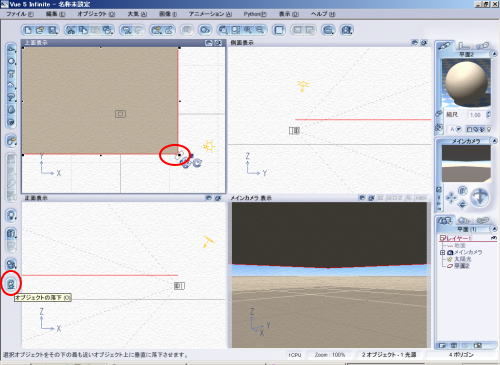Toggle the Layer 1 checkbox in layer list
The height and width of the screenshot is (365, 500).
coord(443,238)
